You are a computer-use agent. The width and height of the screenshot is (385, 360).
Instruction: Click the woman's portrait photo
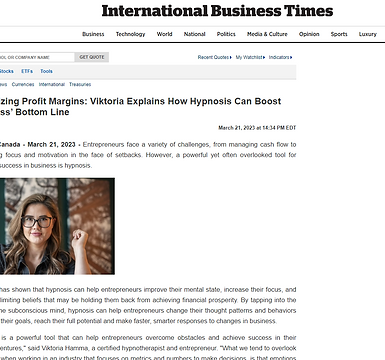(x=57, y=226)
